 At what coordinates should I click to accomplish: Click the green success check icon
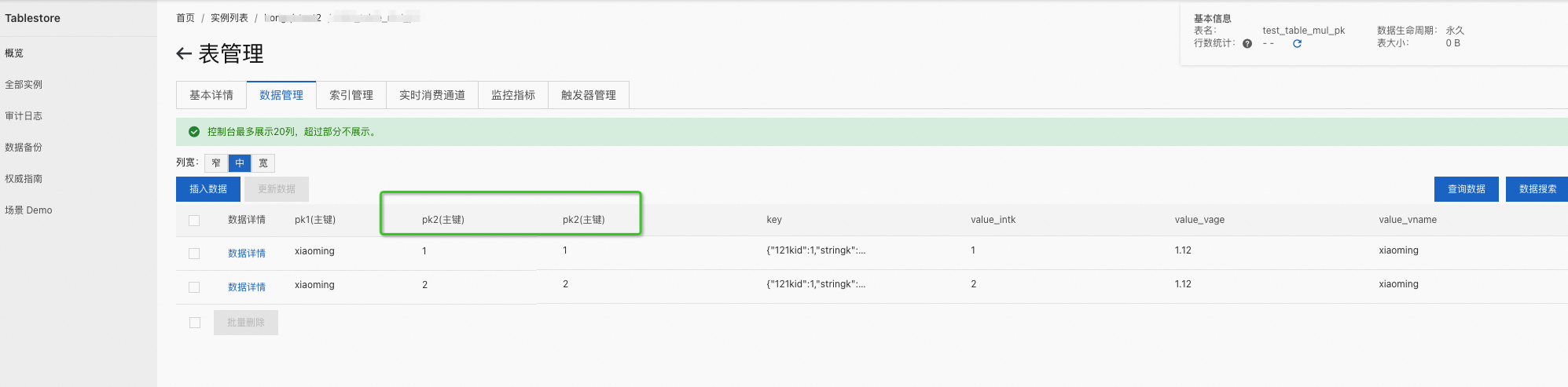194,132
